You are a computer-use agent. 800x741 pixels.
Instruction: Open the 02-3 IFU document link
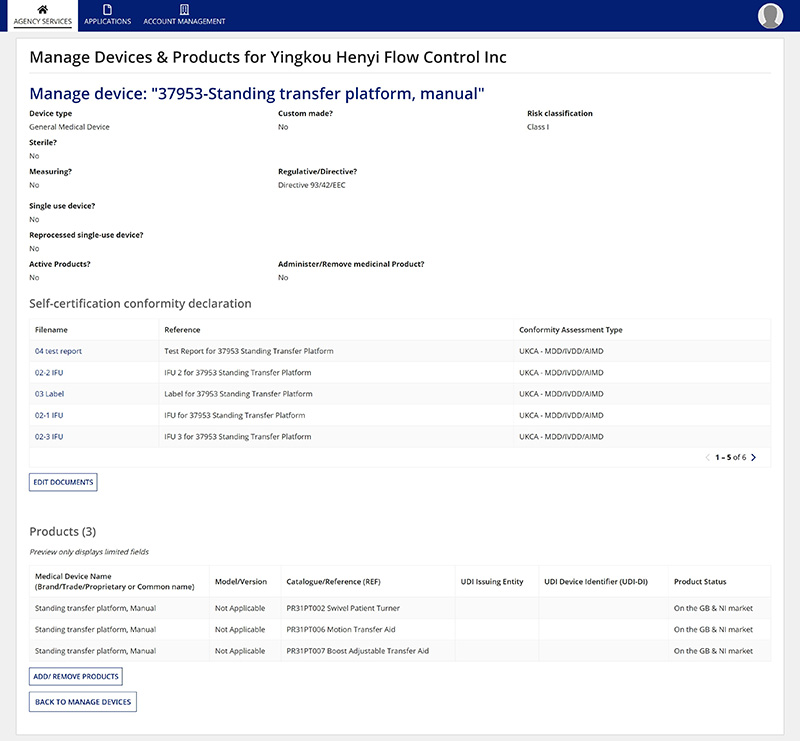(x=49, y=436)
